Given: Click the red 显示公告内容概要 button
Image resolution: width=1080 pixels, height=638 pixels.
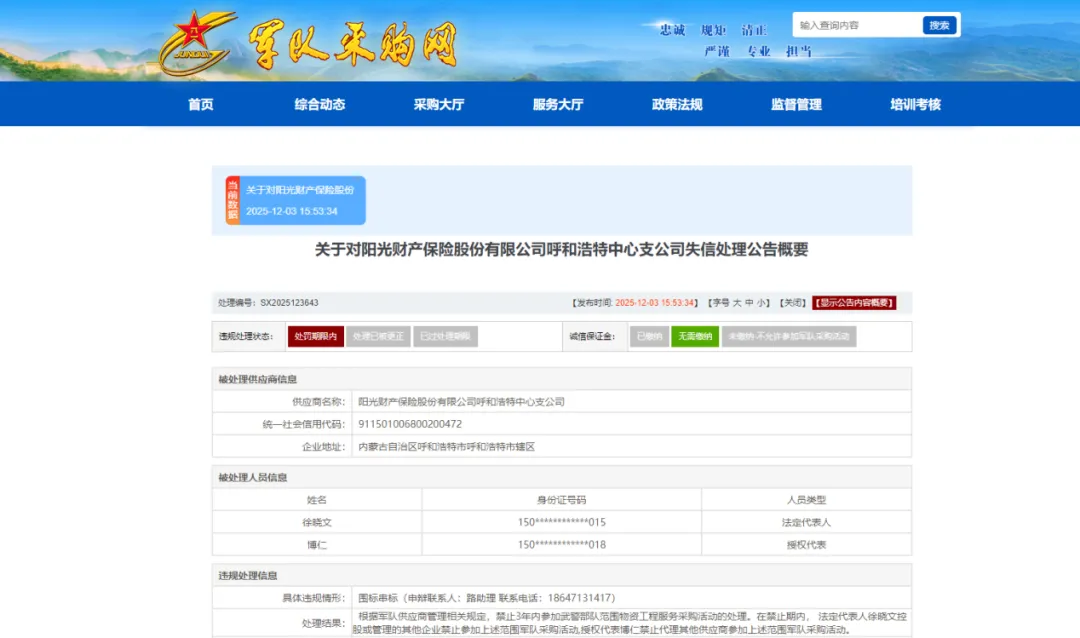Looking at the screenshot, I should [x=854, y=302].
